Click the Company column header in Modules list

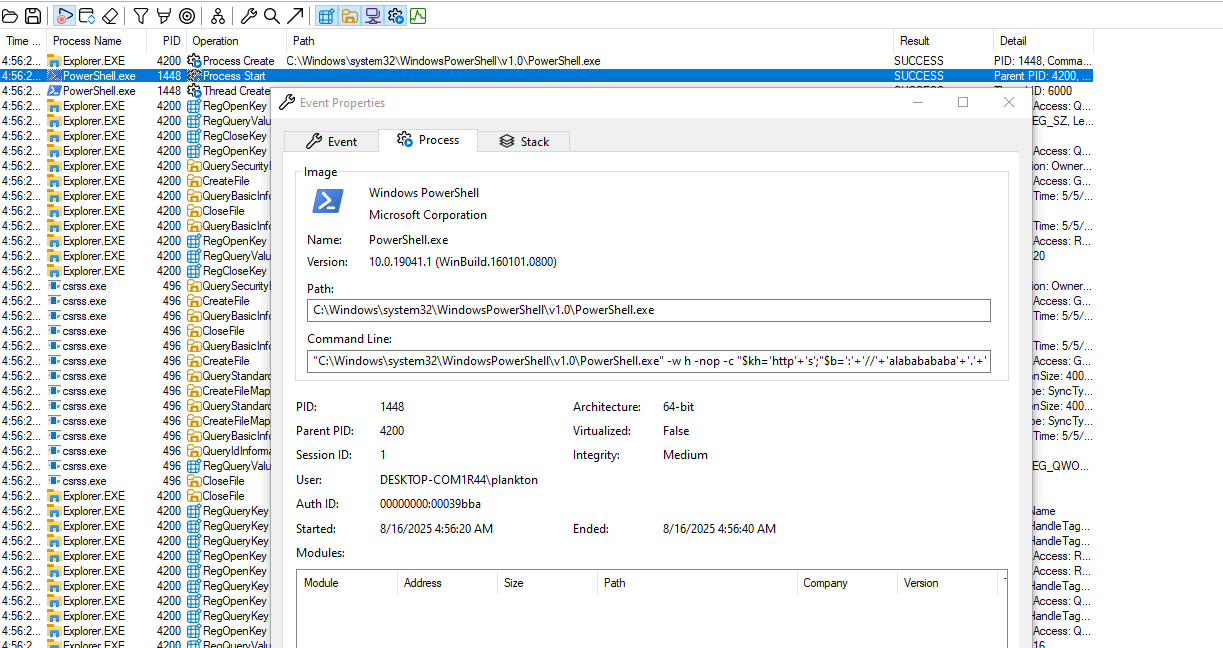pos(847,583)
